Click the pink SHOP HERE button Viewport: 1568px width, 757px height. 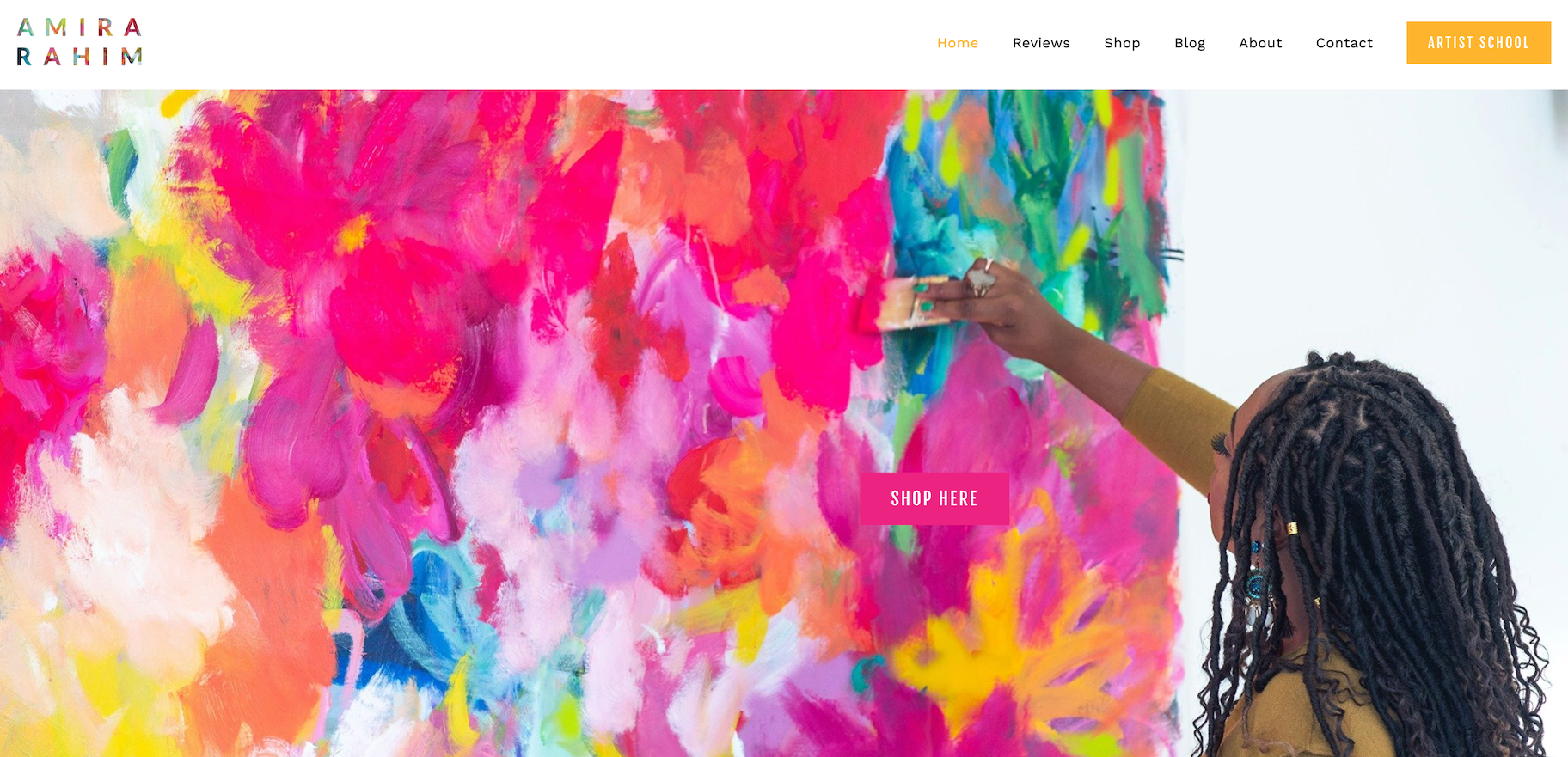pyautogui.click(x=934, y=498)
